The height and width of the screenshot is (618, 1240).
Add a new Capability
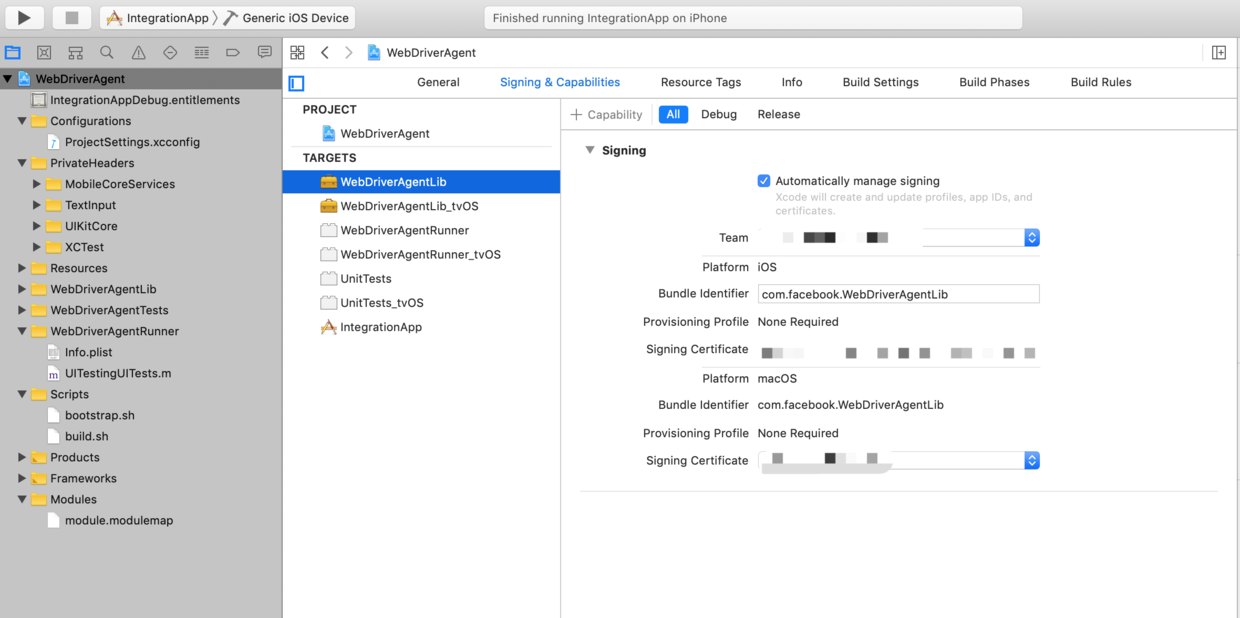tap(606, 114)
